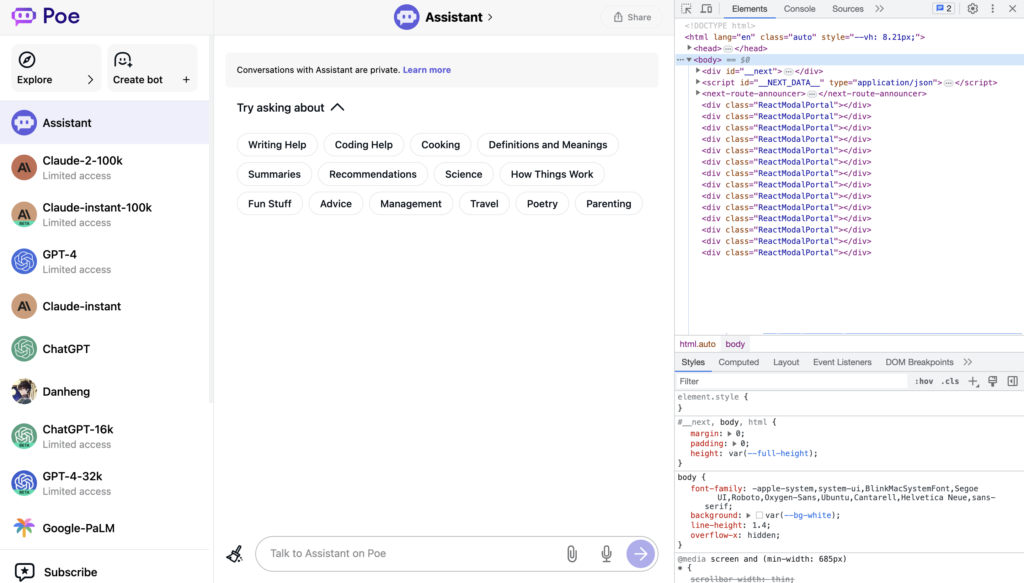1024x583 pixels.
Task: Click the background color swatch in body styles
Action: (759, 516)
